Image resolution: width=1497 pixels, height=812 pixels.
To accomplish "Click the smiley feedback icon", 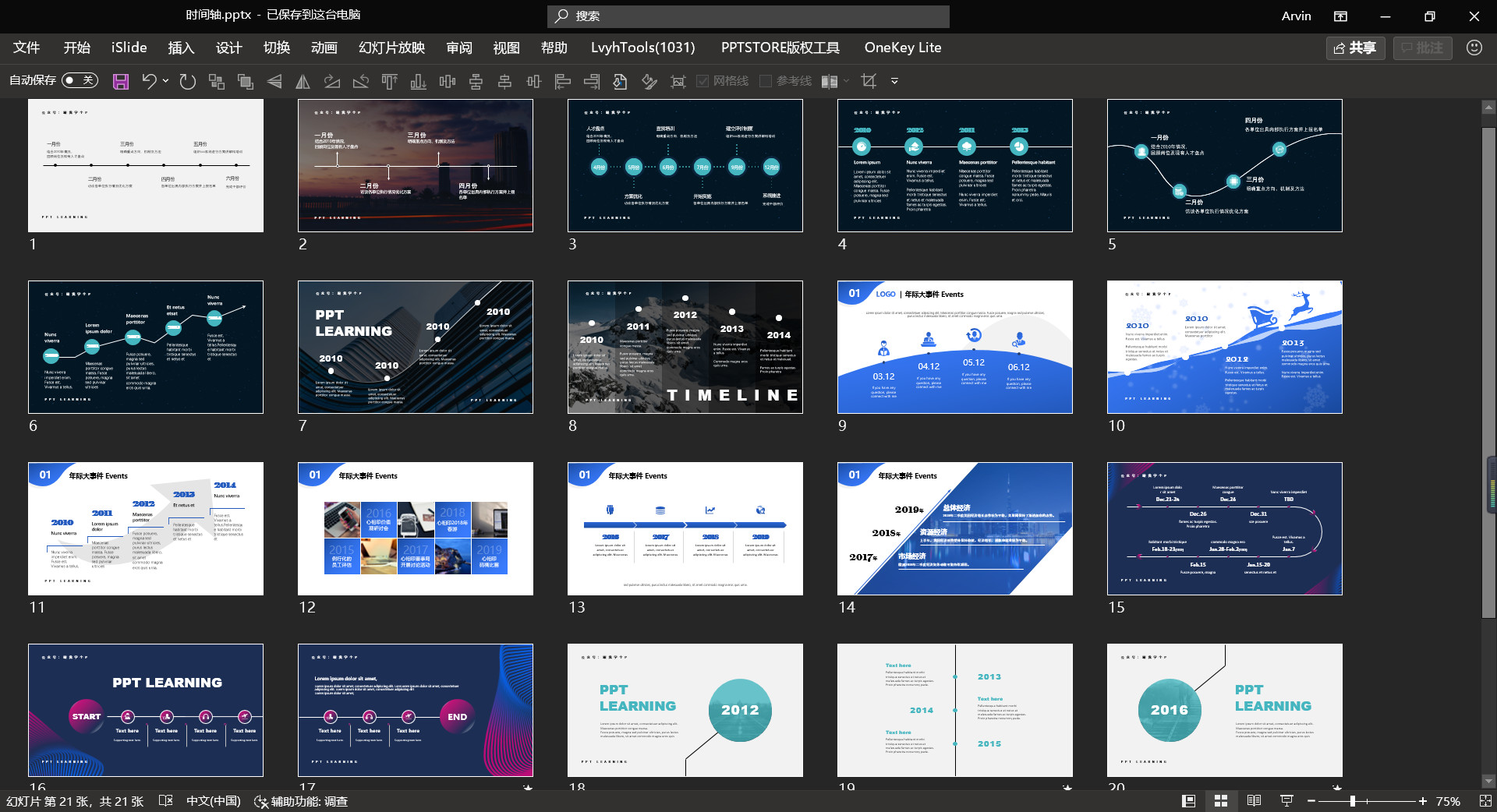I will 1474,48.
